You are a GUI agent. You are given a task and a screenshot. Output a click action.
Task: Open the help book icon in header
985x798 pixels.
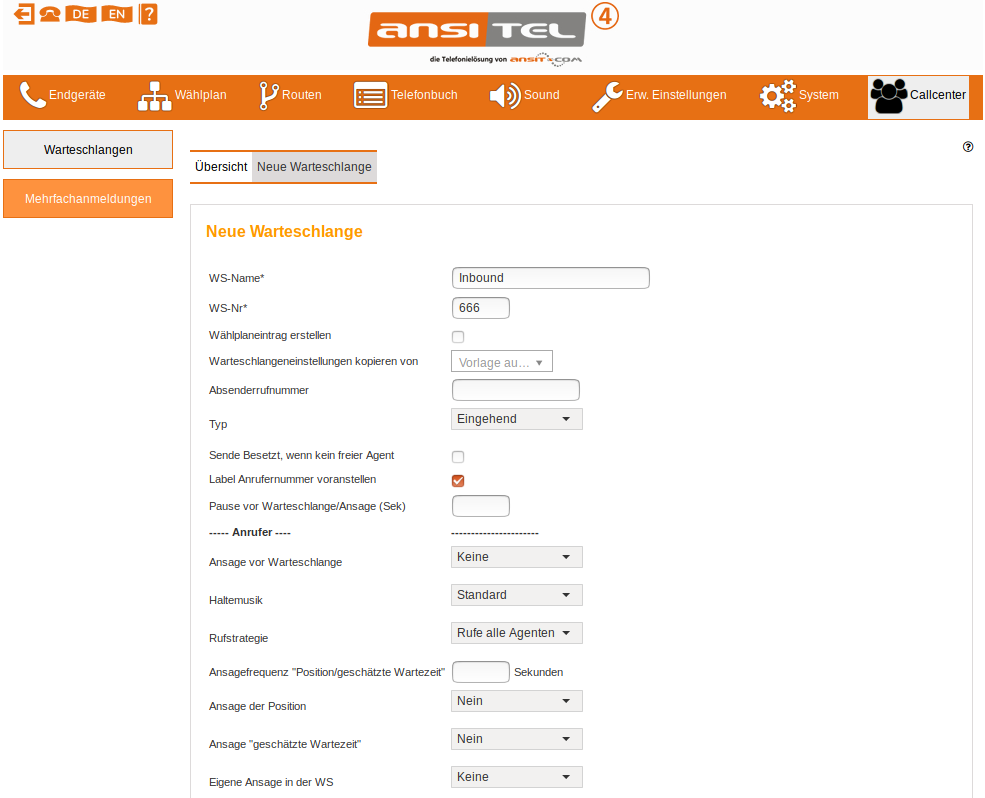[x=148, y=14]
